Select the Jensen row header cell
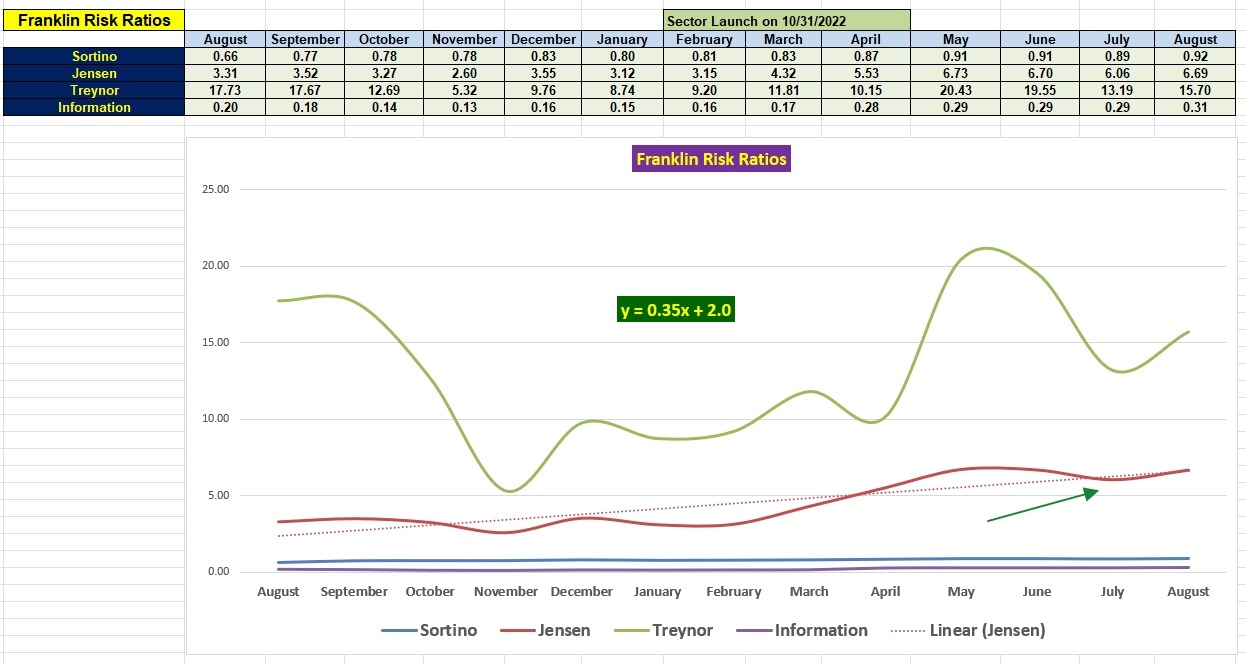Viewport: 1246px width, 664px height. [x=94, y=73]
